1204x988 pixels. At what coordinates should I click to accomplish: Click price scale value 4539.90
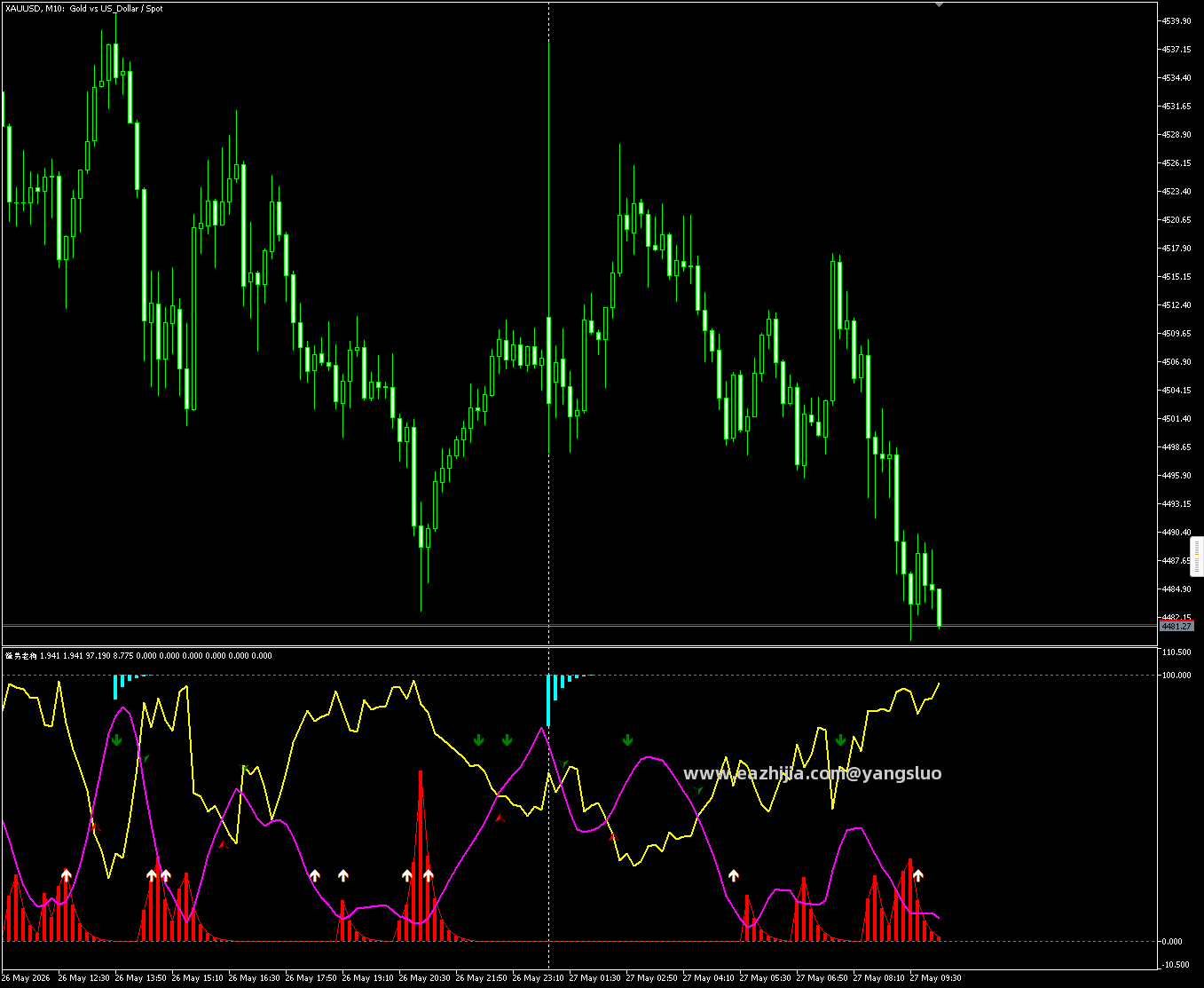tap(1176, 20)
